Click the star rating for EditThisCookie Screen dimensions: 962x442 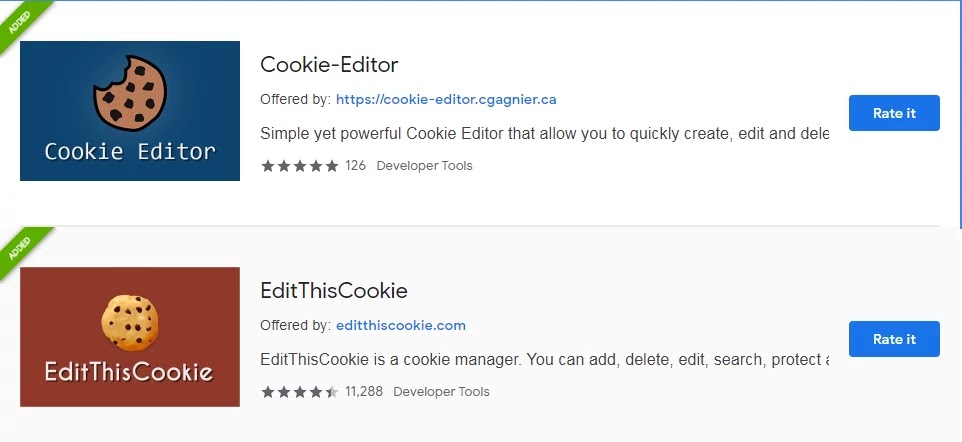(x=299, y=392)
